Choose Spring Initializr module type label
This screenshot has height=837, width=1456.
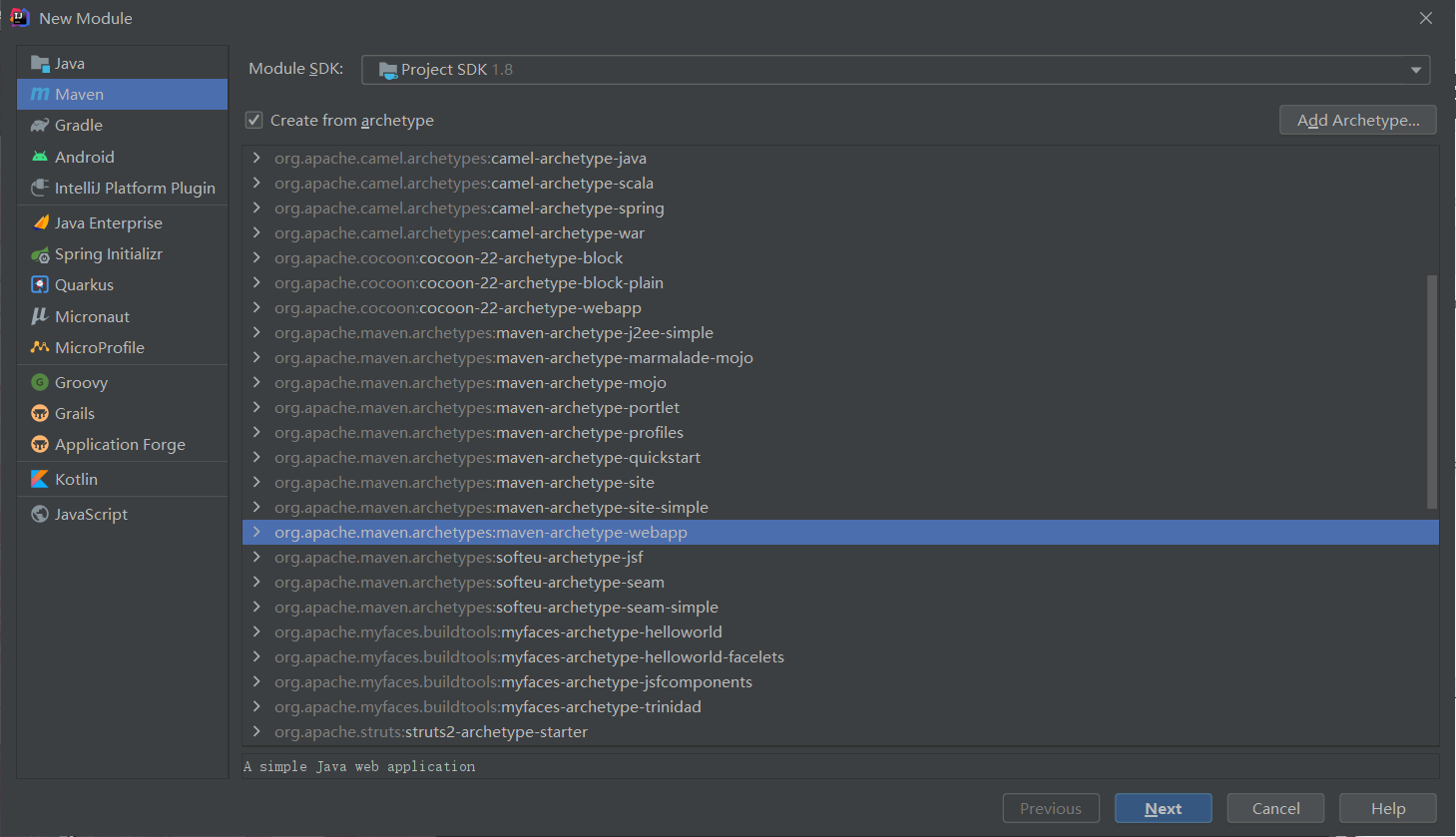point(109,254)
